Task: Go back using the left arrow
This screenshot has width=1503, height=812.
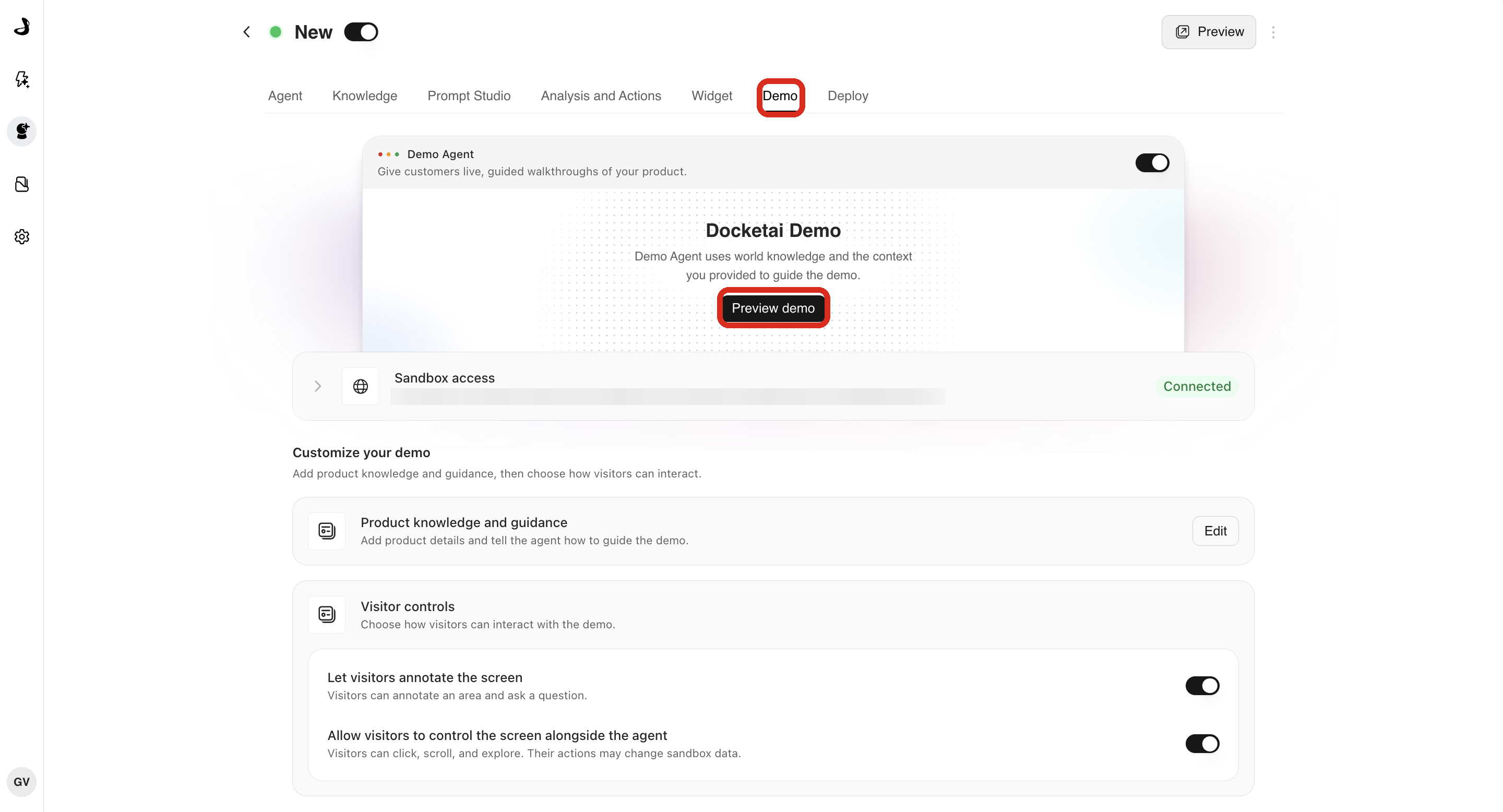Action: (247, 31)
